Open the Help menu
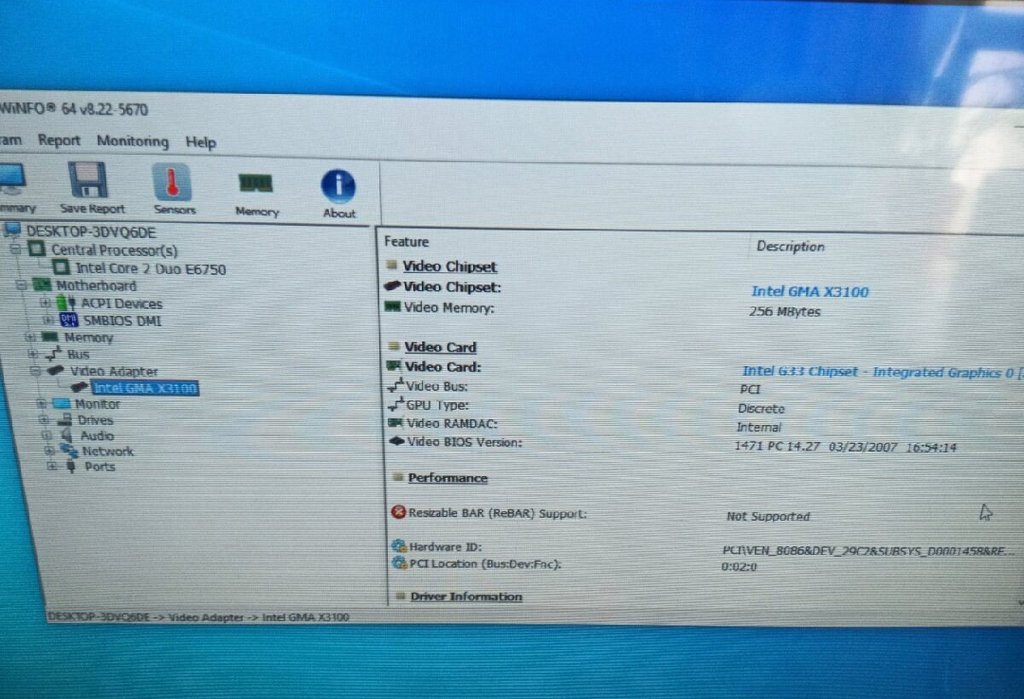 [200, 142]
